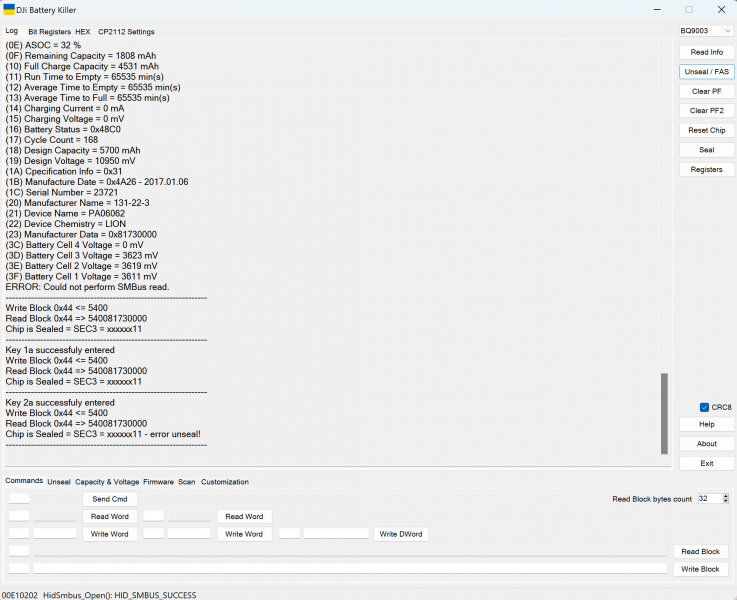Click the 'Key 1a successfully entered' log line
Viewport: 737px width, 600px height.
(x=60, y=350)
